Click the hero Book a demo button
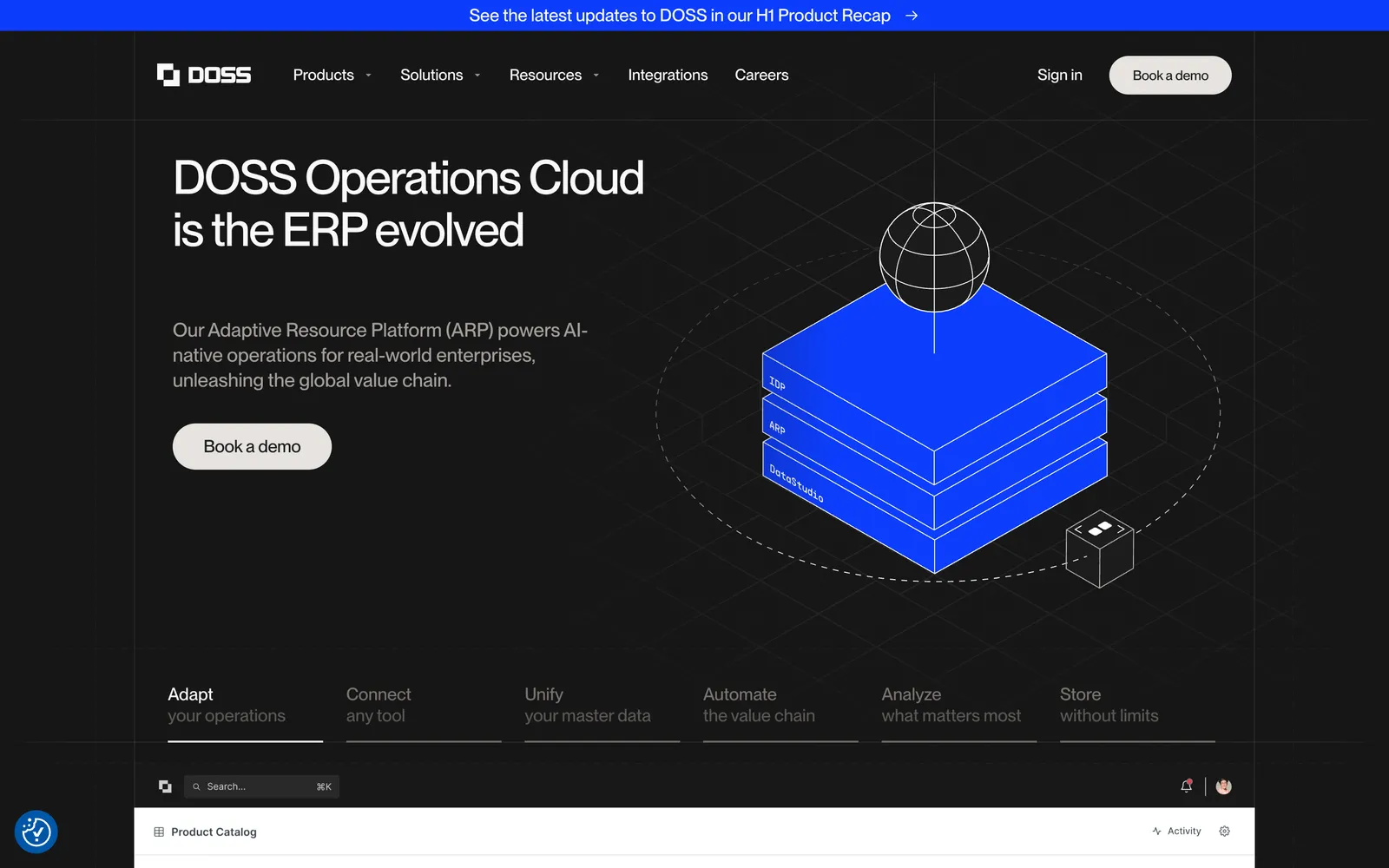The width and height of the screenshot is (1389, 868). click(x=252, y=446)
